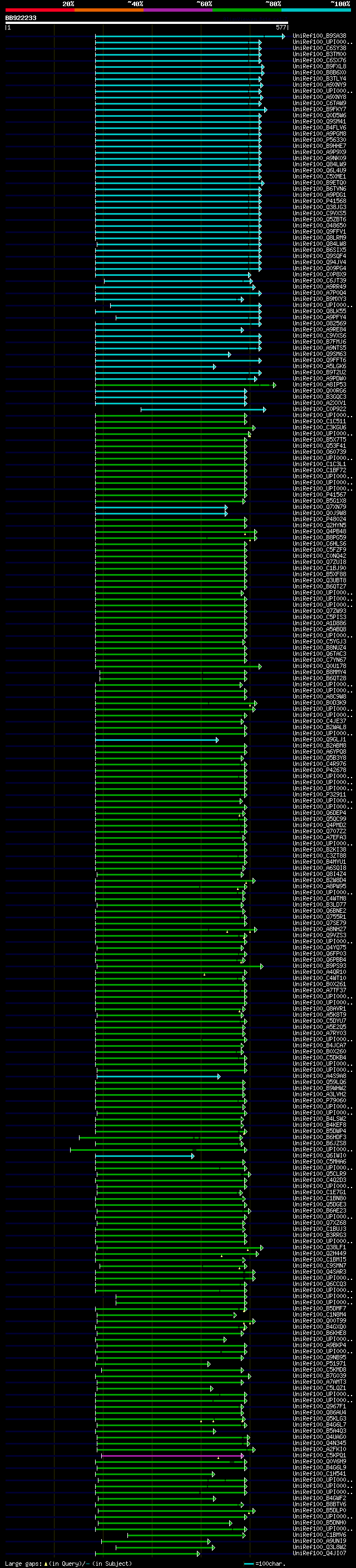
Task: Select the UniRef100_Q4JI07 hit label
Action: click(319, 1553)
